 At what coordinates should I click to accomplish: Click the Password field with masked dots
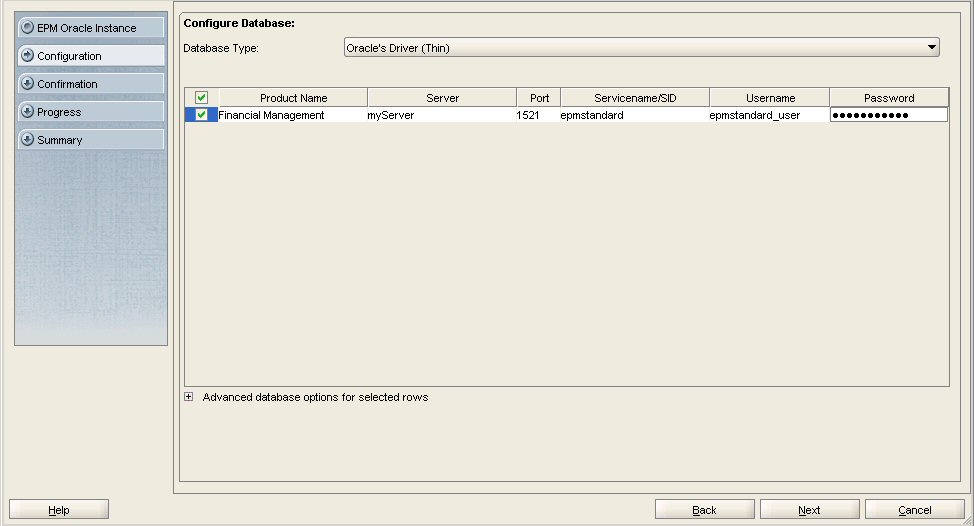889,115
